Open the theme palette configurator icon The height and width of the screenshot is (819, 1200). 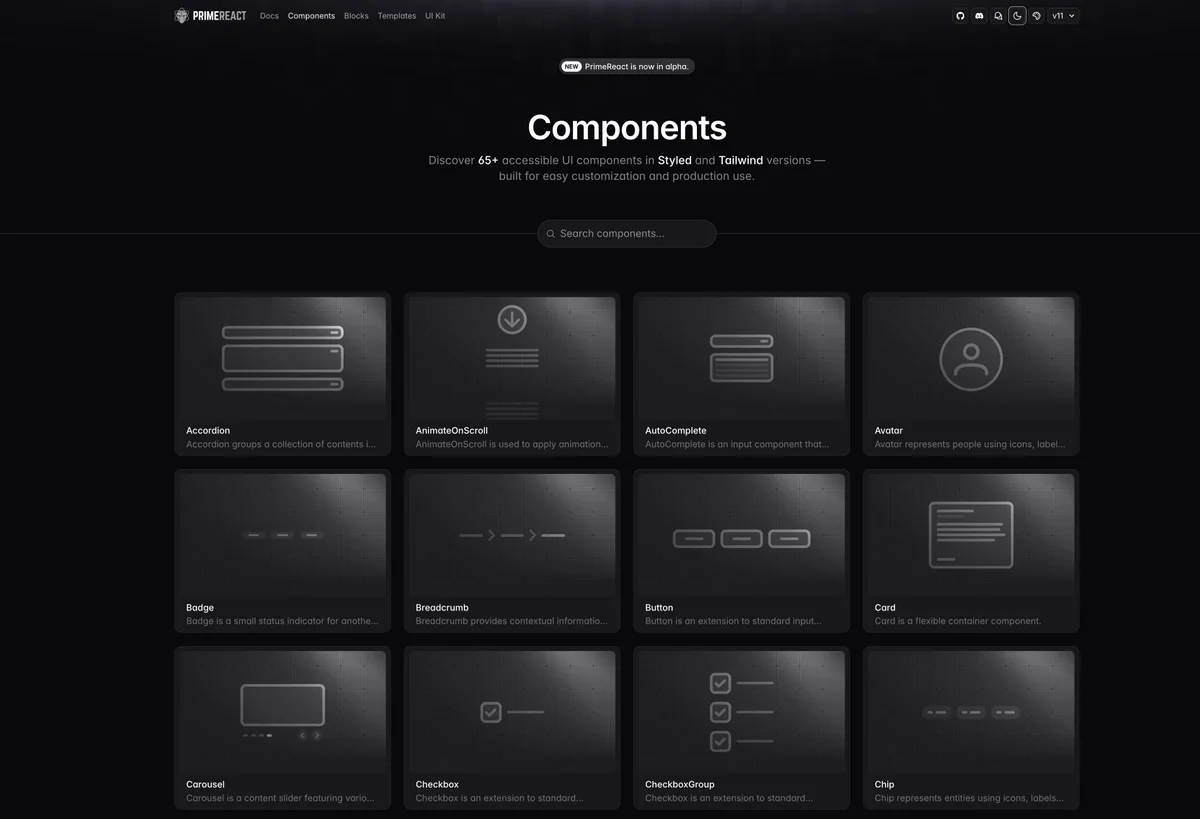point(1036,16)
